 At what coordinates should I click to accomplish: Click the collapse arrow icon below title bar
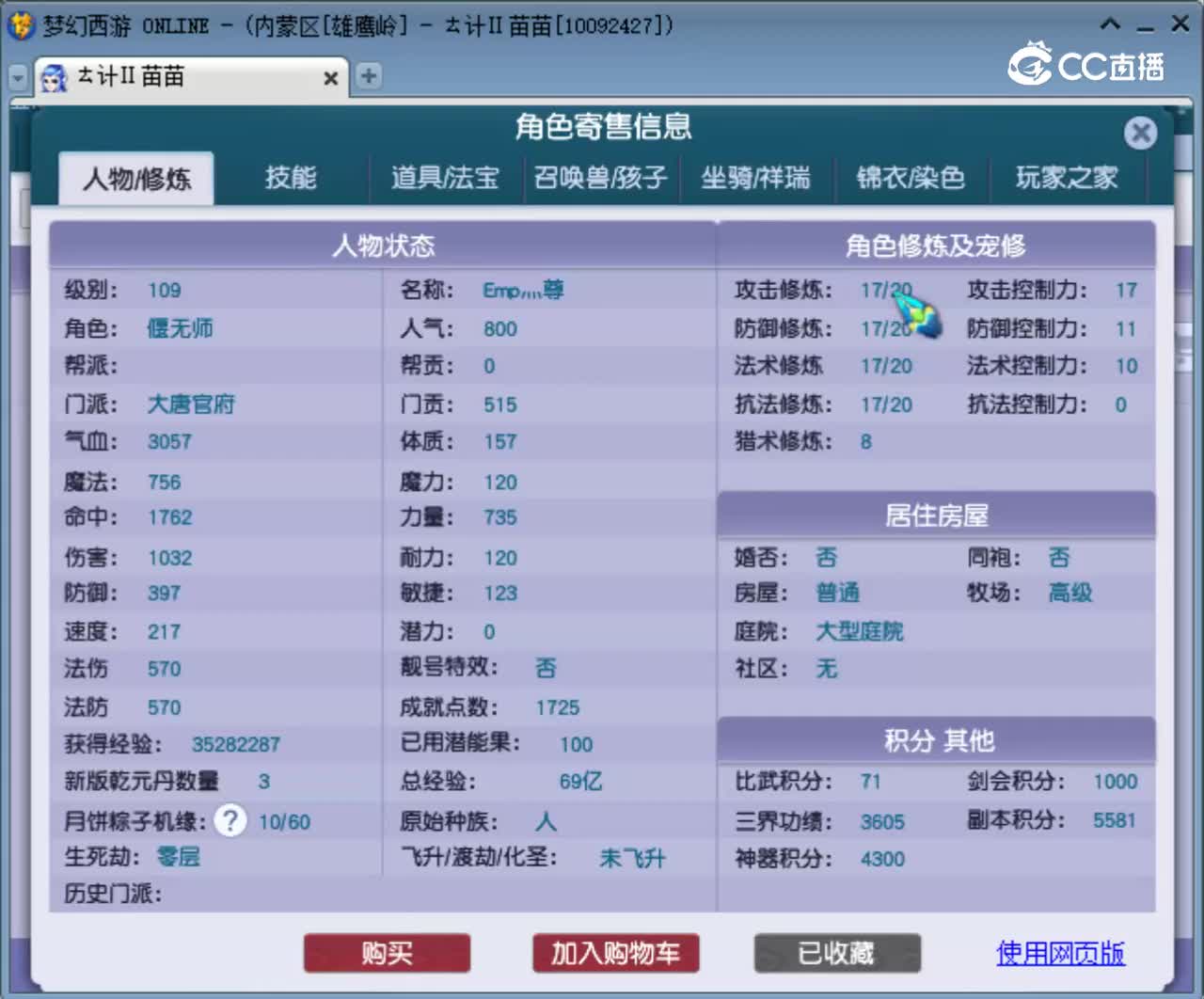15,77
